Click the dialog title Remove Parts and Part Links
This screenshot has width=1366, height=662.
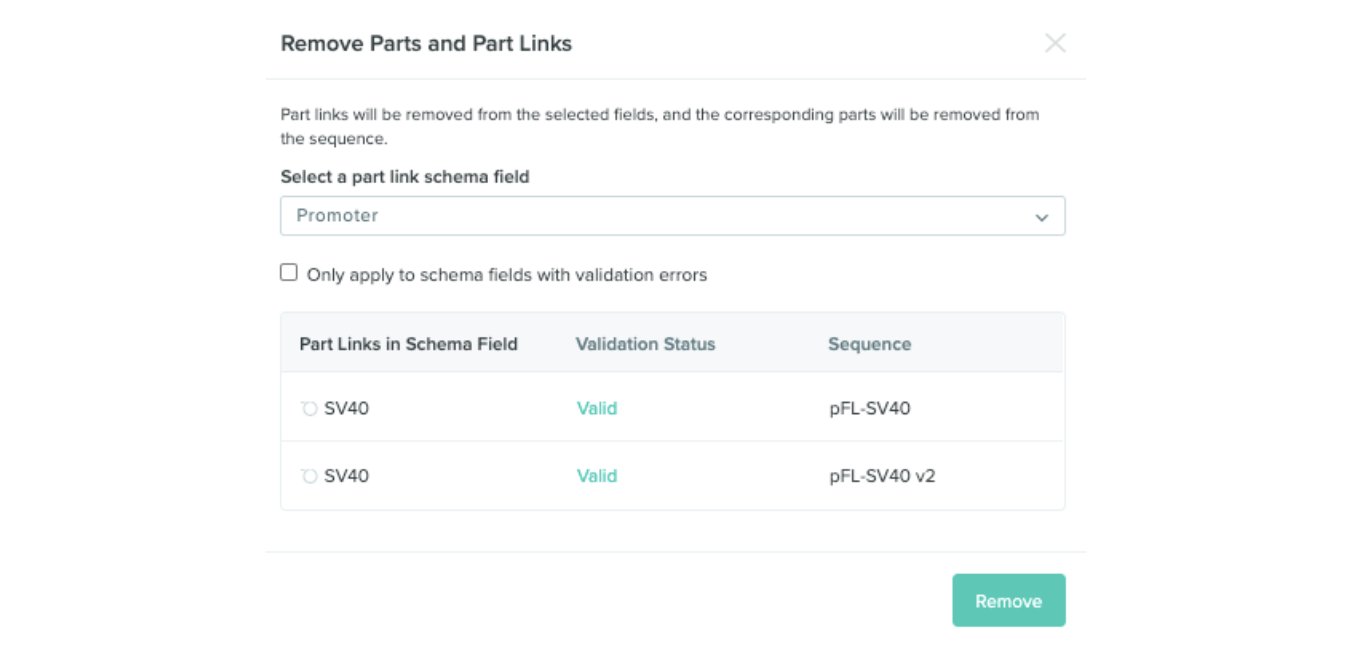click(426, 44)
